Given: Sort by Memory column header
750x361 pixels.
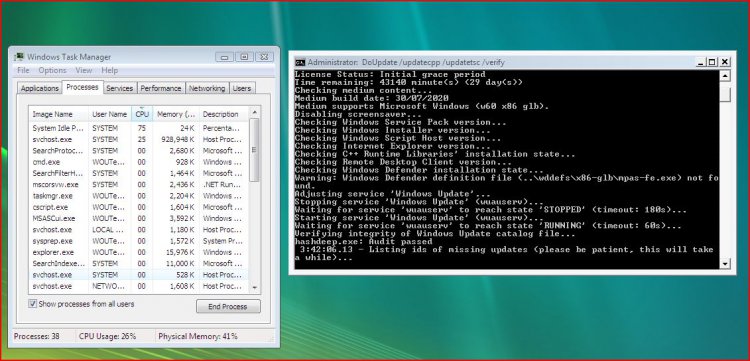Looking at the screenshot, I should (x=176, y=114).
